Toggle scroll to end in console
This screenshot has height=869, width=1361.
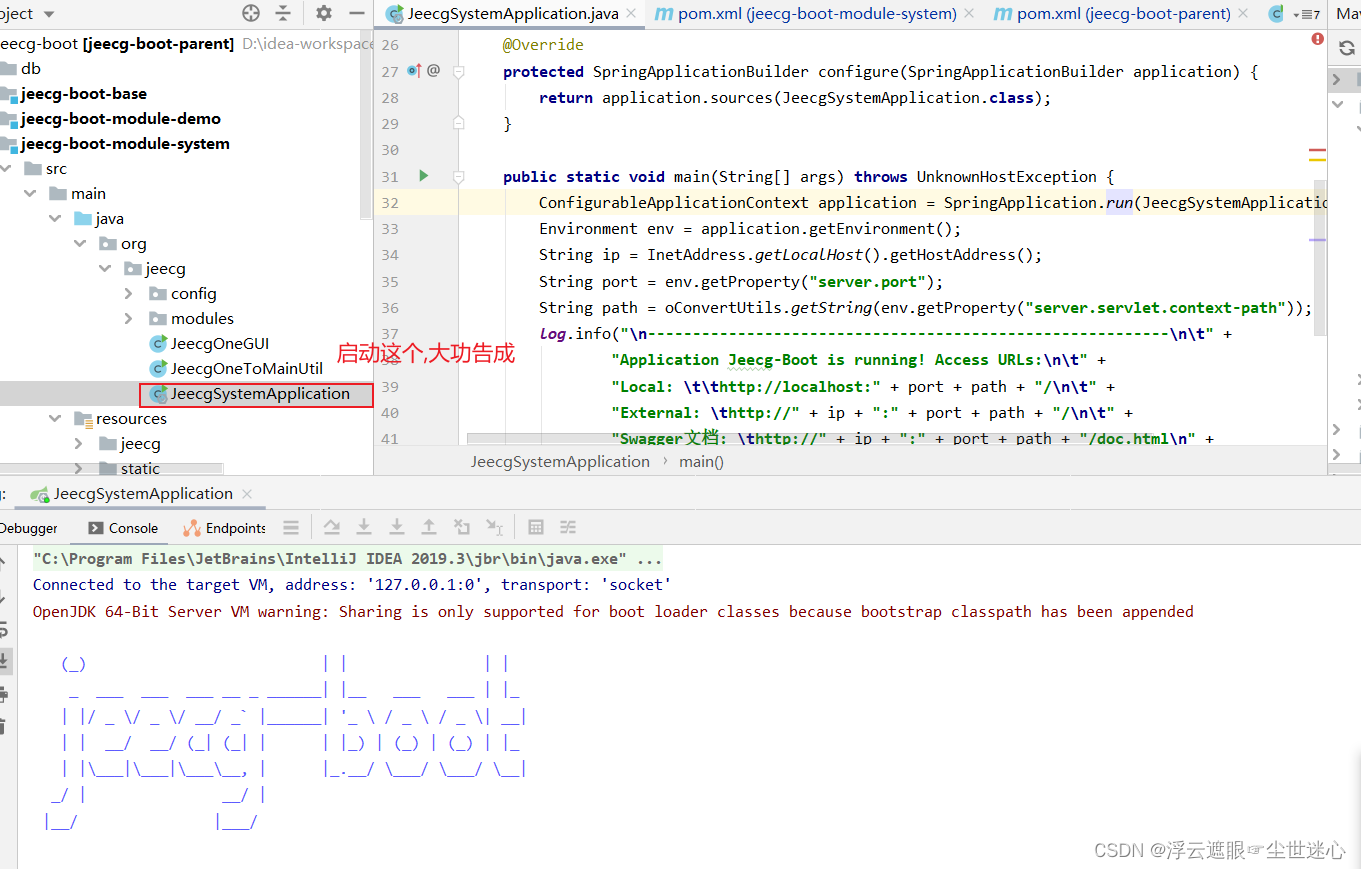click(x=4, y=660)
